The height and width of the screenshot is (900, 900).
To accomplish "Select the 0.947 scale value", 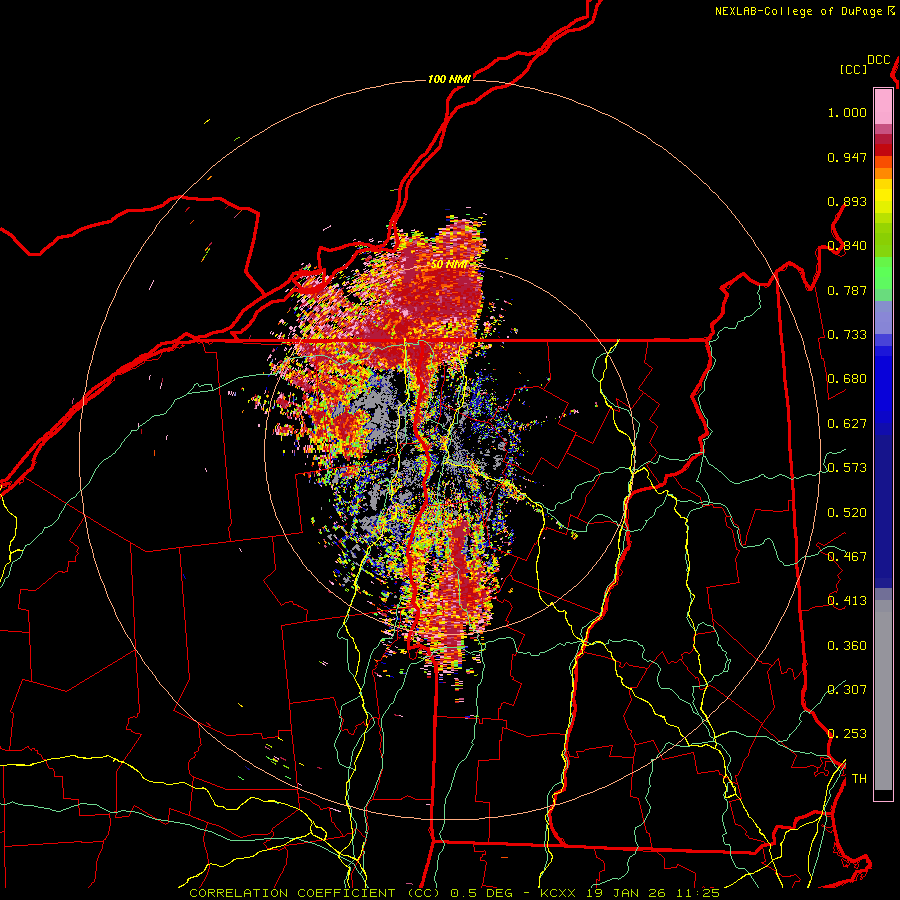I will [847, 157].
